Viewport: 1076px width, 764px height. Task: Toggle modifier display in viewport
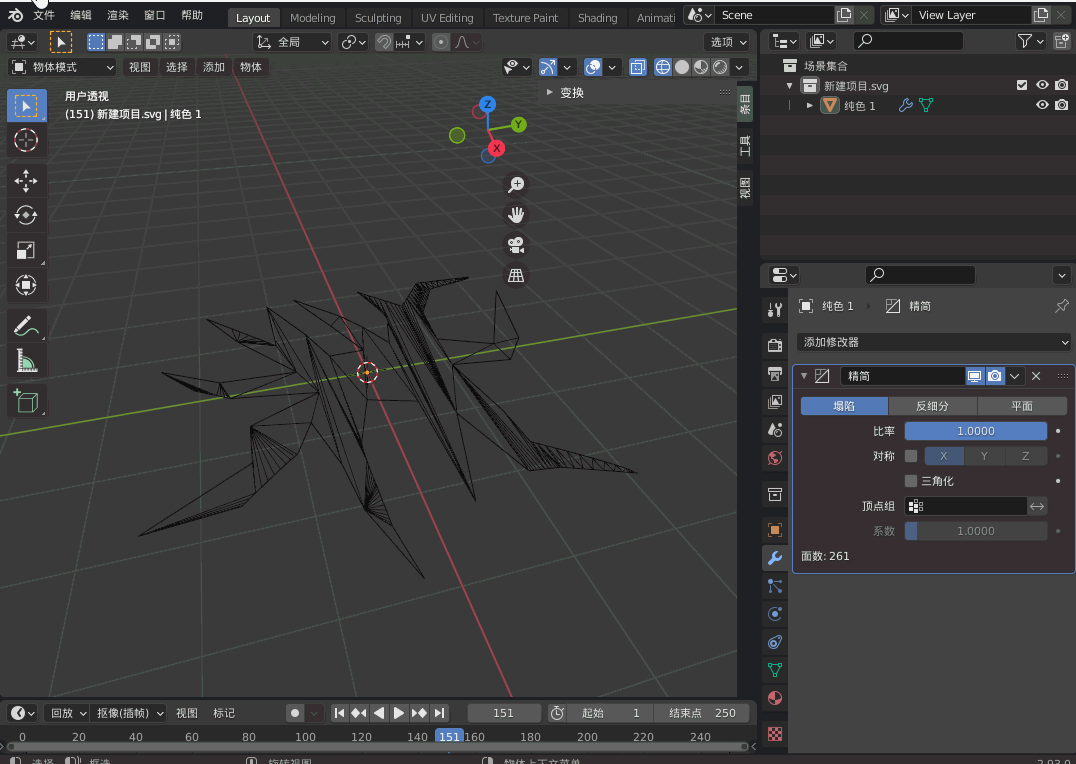tap(974, 376)
